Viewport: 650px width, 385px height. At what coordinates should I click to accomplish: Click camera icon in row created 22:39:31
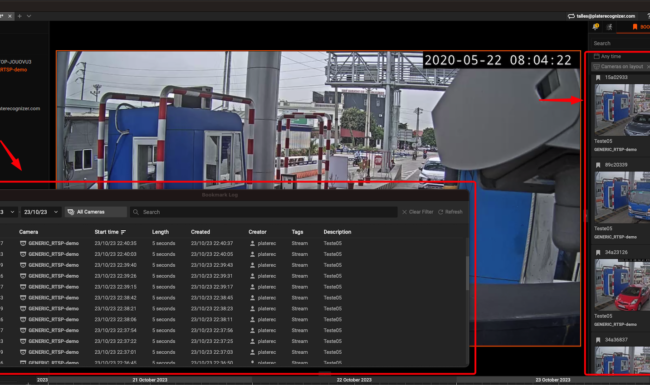(x=23, y=276)
